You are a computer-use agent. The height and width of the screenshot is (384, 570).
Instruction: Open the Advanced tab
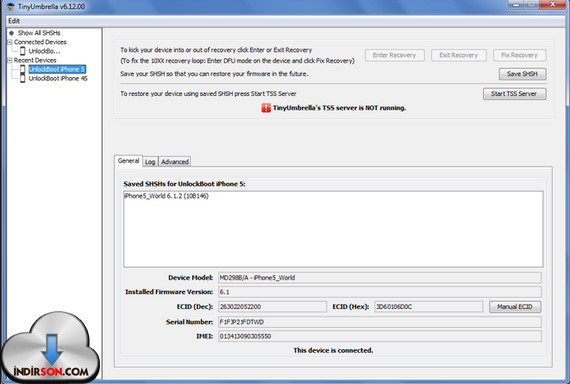[x=175, y=162]
